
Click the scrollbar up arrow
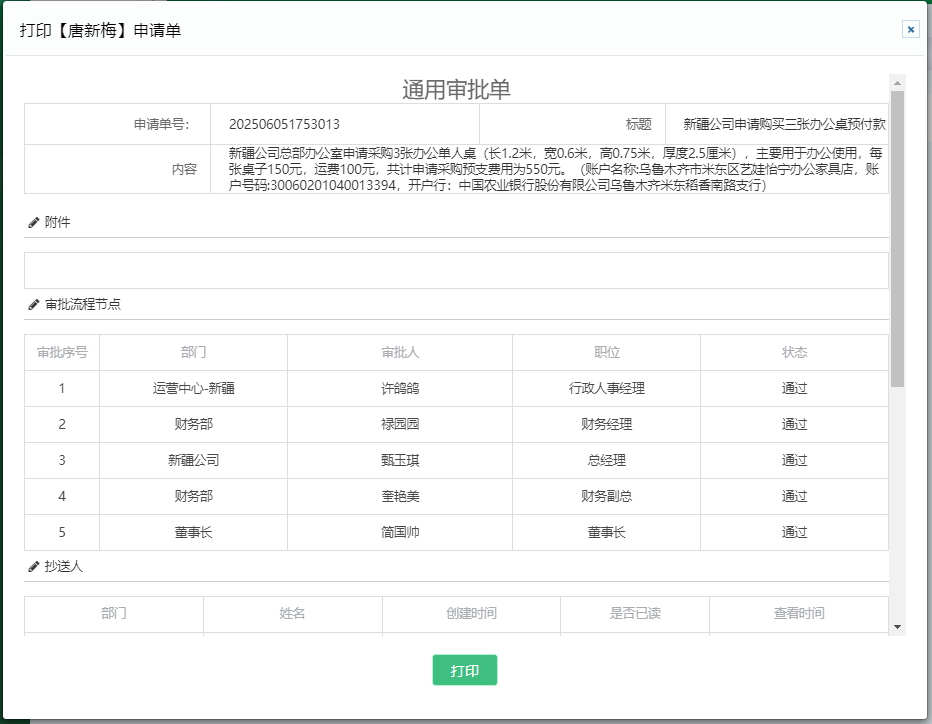pos(897,82)
